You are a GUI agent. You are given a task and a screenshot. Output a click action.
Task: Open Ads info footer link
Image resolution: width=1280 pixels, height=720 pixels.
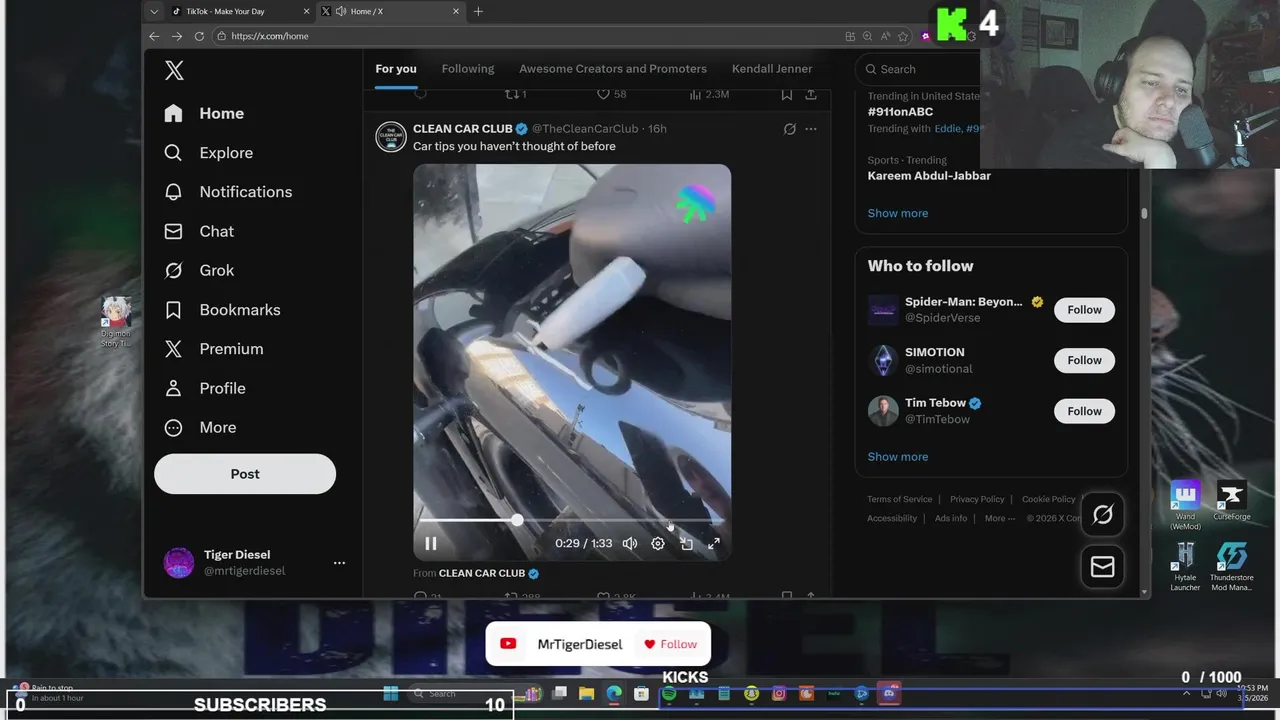coord(951,518)
